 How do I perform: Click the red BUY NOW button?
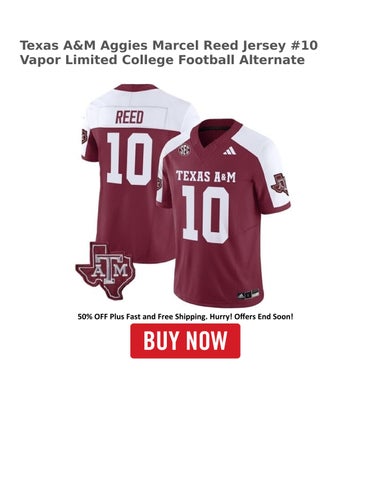pyautogui.click(x=185, y=341)
